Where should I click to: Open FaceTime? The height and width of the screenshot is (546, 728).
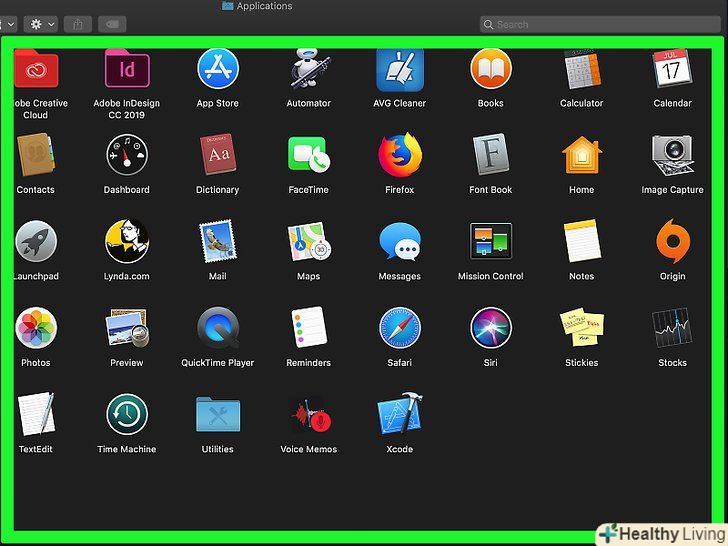309,155
